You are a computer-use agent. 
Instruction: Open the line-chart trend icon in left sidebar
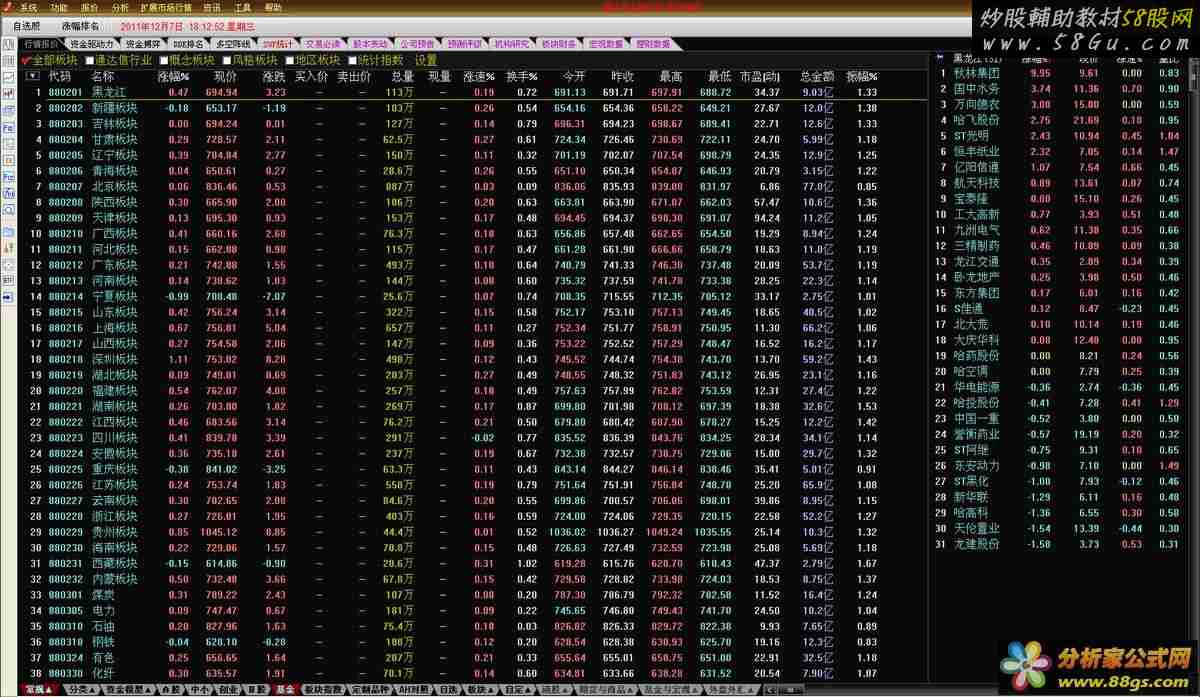click(9, 76)
